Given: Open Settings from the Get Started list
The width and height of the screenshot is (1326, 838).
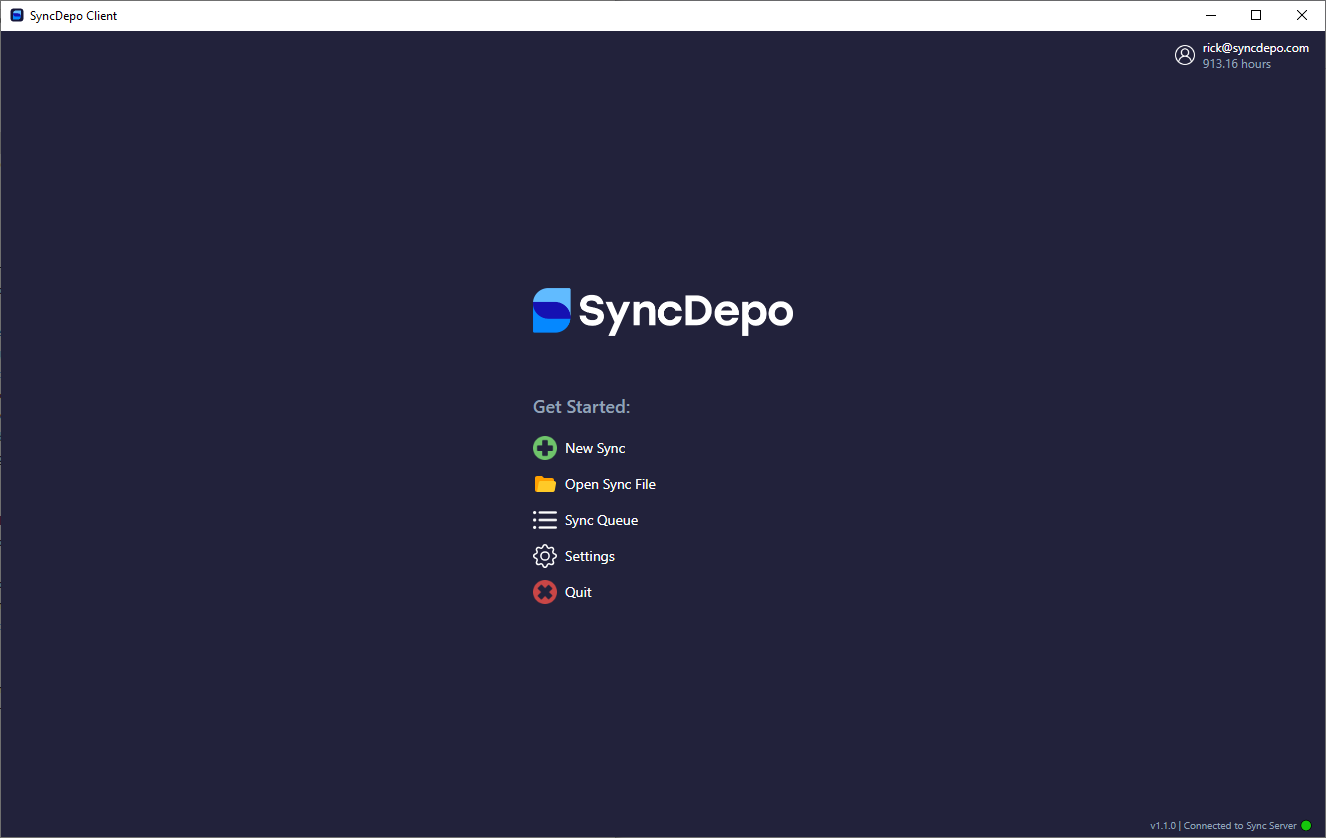Looking at the screenshot, I should pyautogui.click(x=590, y=555).
